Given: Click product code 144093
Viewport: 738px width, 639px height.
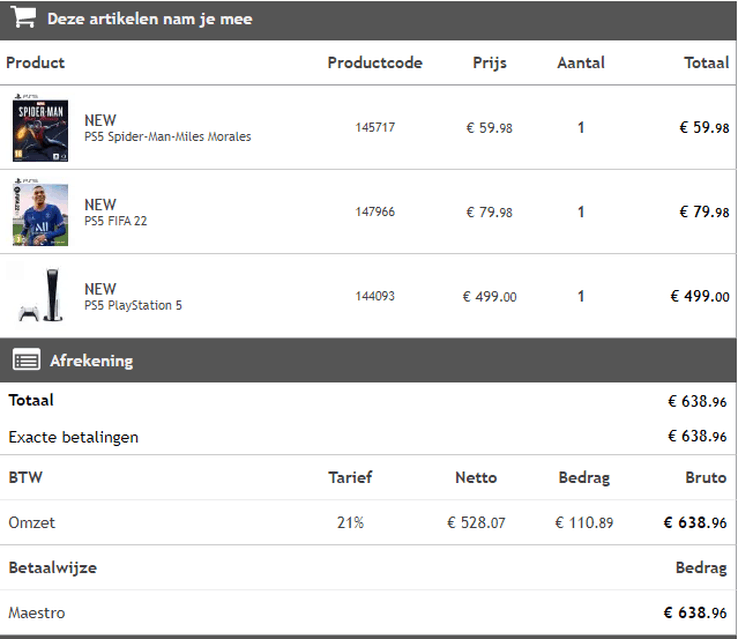Looking at the screenshot, I should point(375,296).
